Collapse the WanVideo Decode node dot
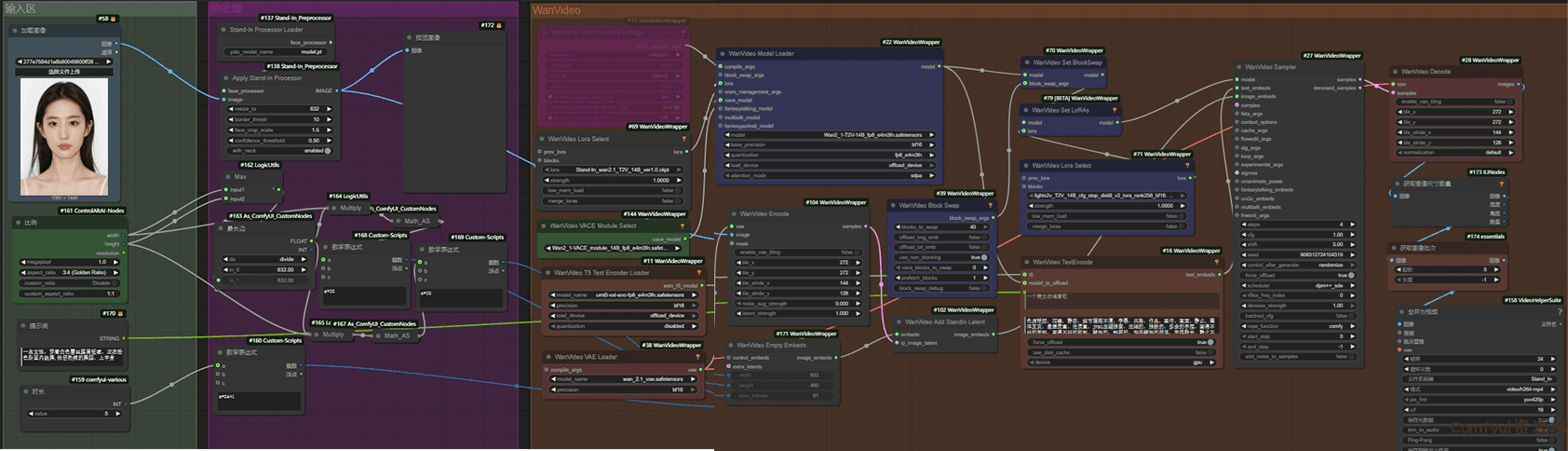The height and width of the screenshot is (451, 1568). (x=1396, y=71)
